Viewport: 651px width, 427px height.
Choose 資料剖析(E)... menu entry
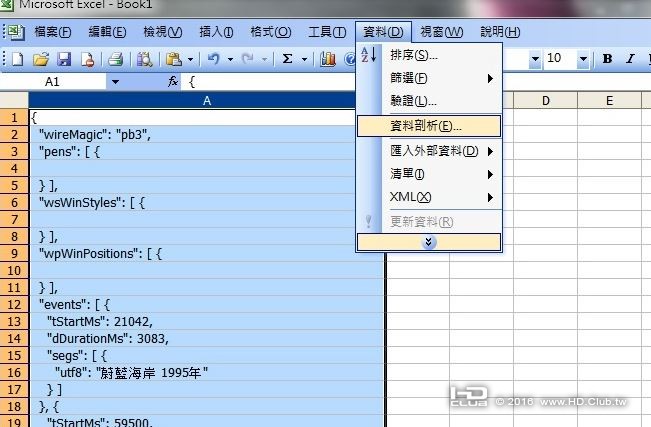point(429,126)
